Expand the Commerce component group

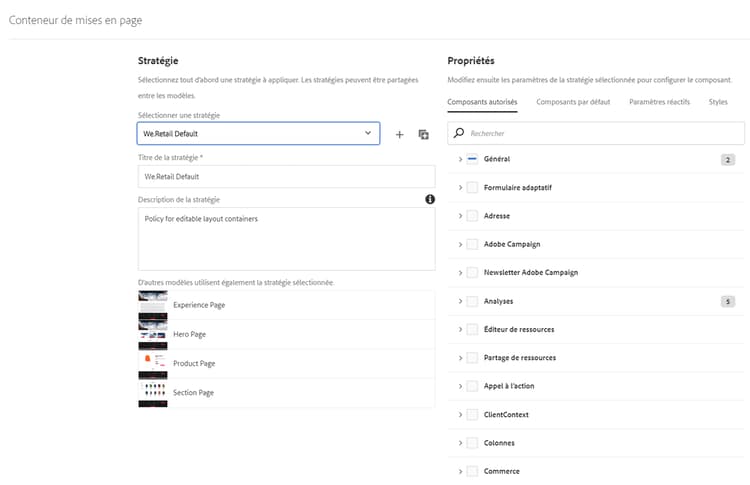[460, 471]
